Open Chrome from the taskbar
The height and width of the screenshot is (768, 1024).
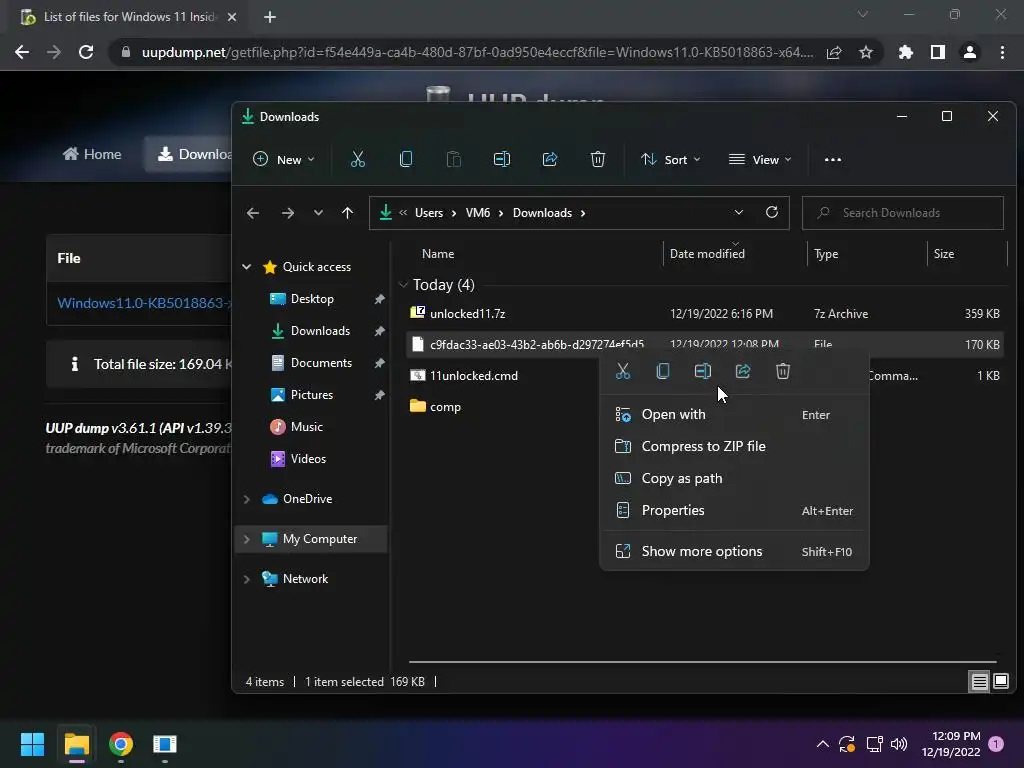[x=121, y=744]
